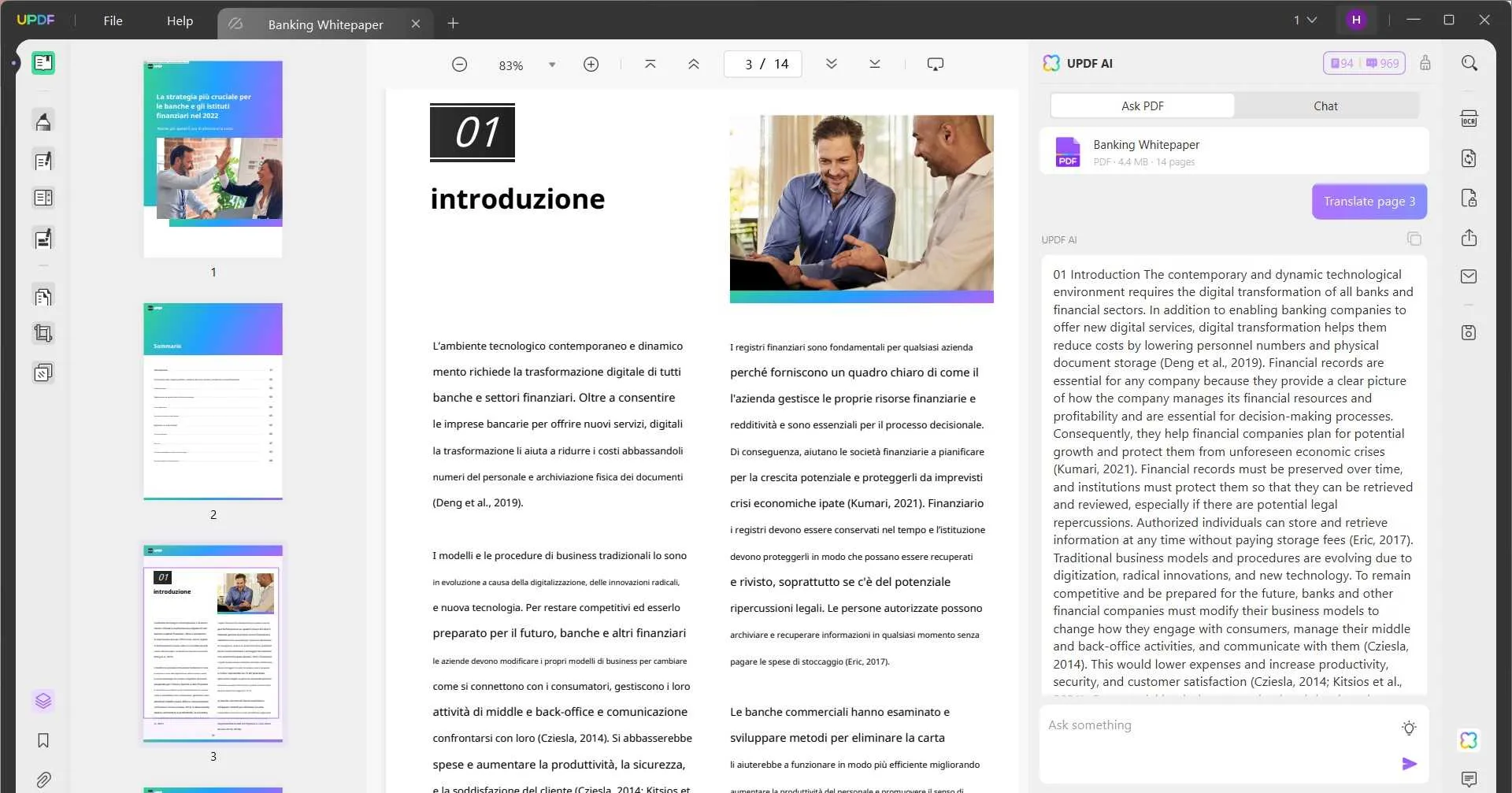Click the Share file icon
Image resolution: width=1512 pixels, height=793 pixels.
point(1469,238)
